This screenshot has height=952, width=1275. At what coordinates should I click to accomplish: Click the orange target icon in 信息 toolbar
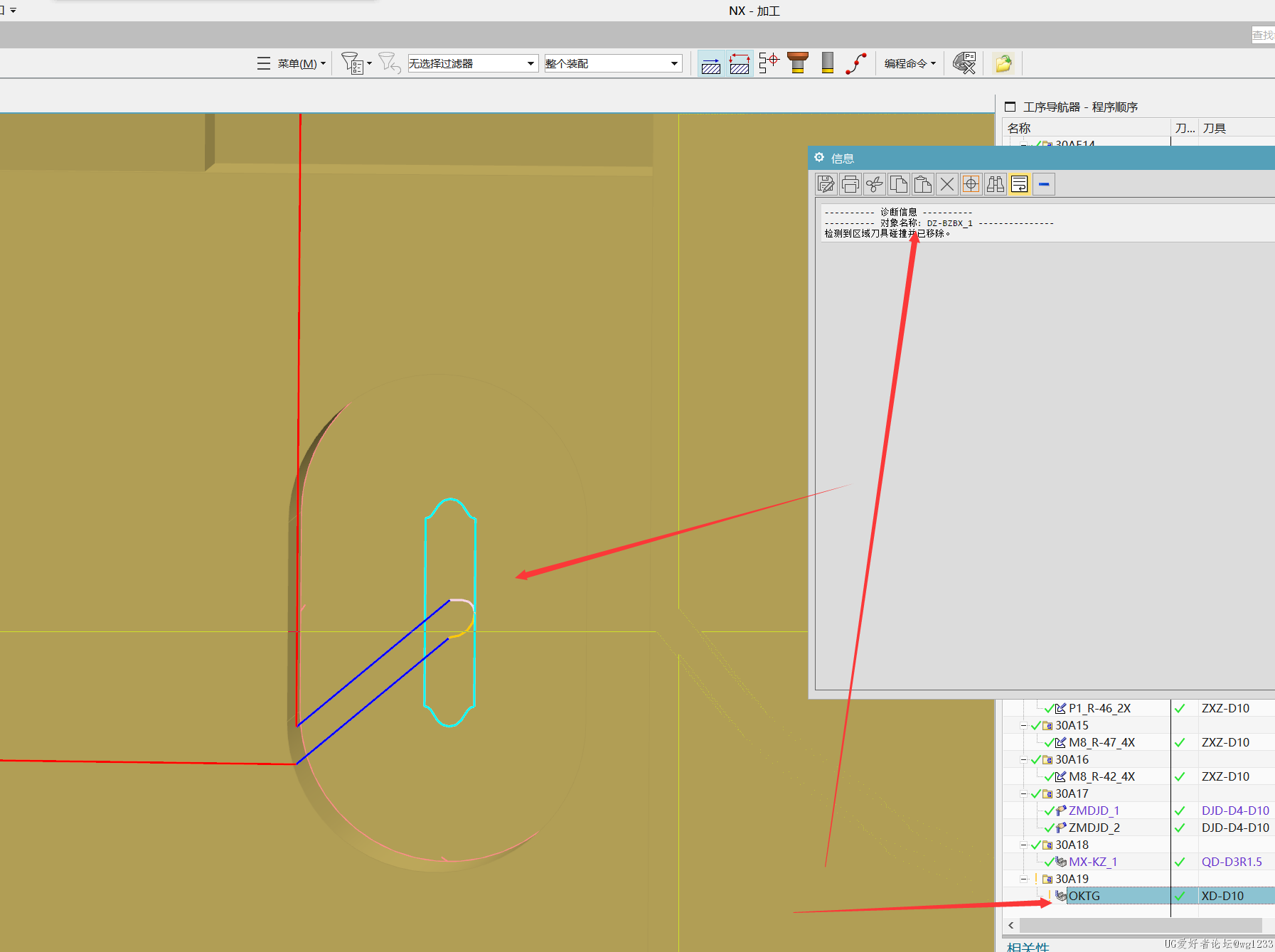tap(971, 185)
